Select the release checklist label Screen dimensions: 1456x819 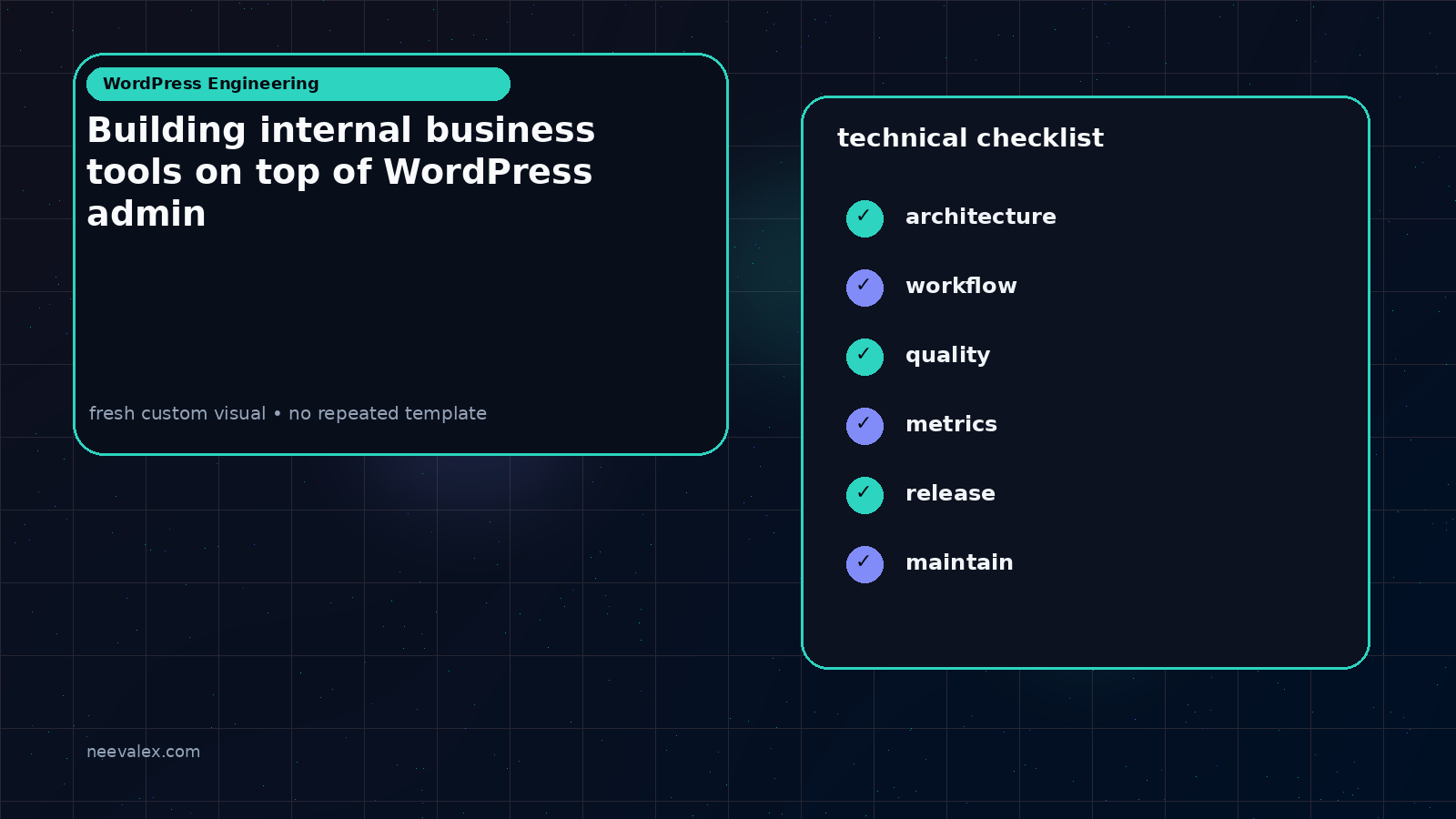(x=950, y=493)
